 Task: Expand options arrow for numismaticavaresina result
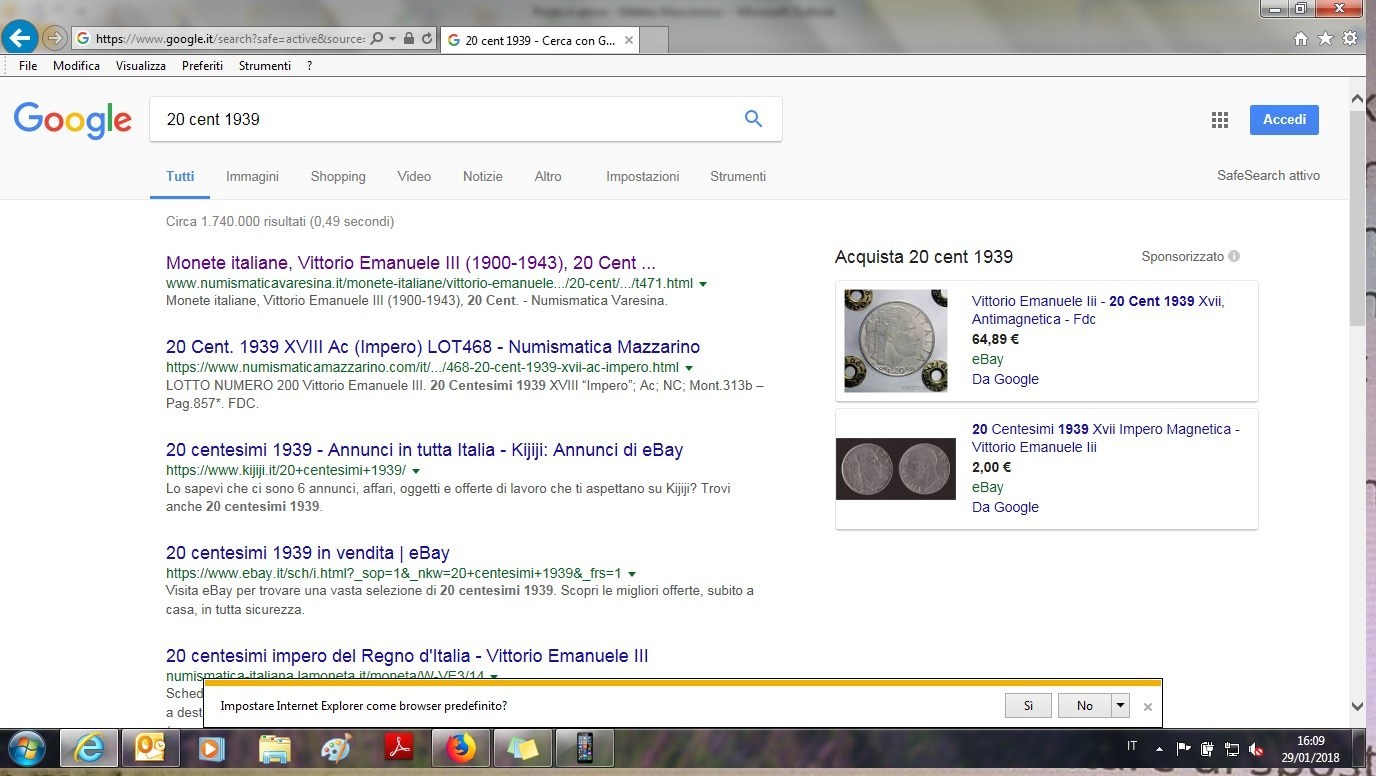point(703,285)
